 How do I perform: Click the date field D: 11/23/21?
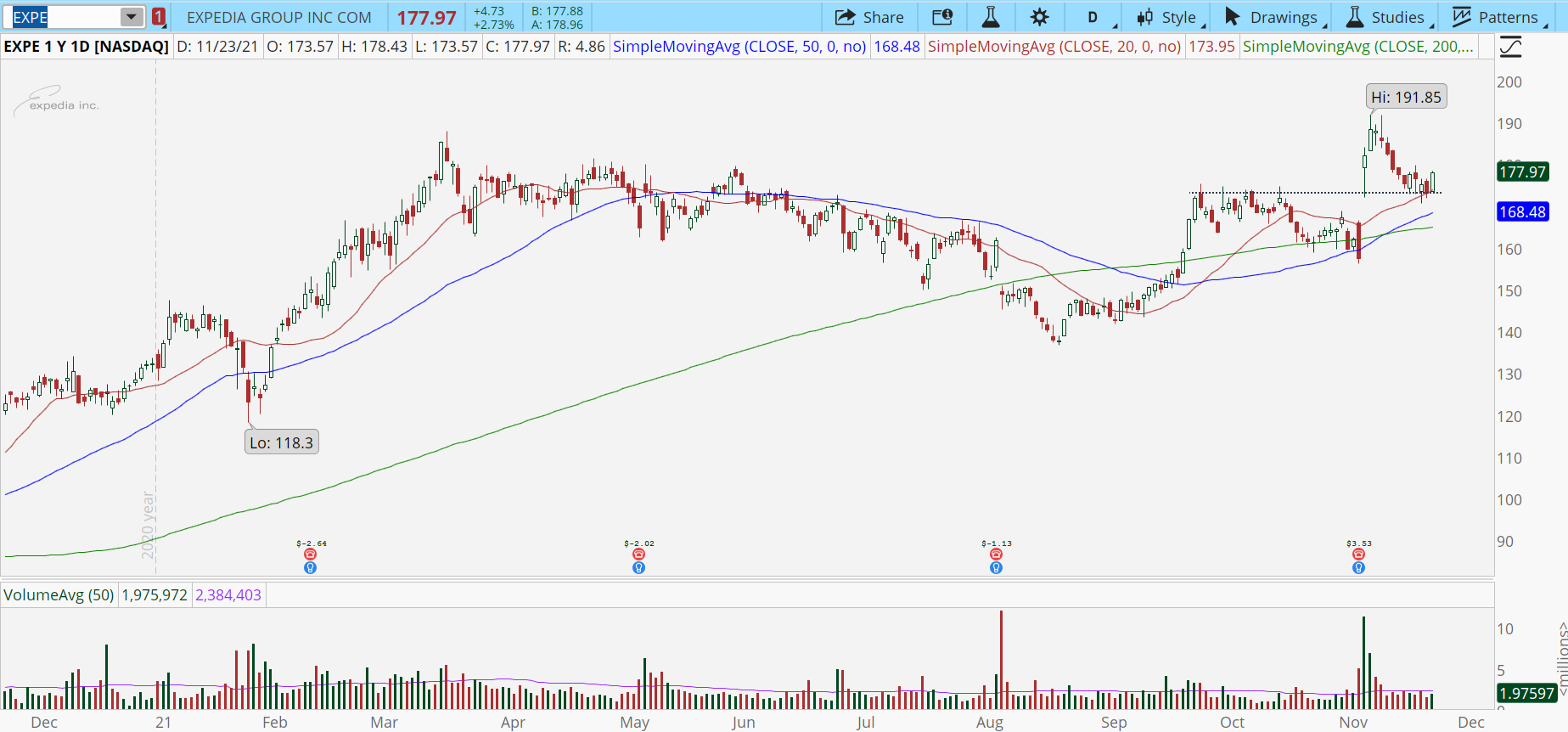click(217, 47)
